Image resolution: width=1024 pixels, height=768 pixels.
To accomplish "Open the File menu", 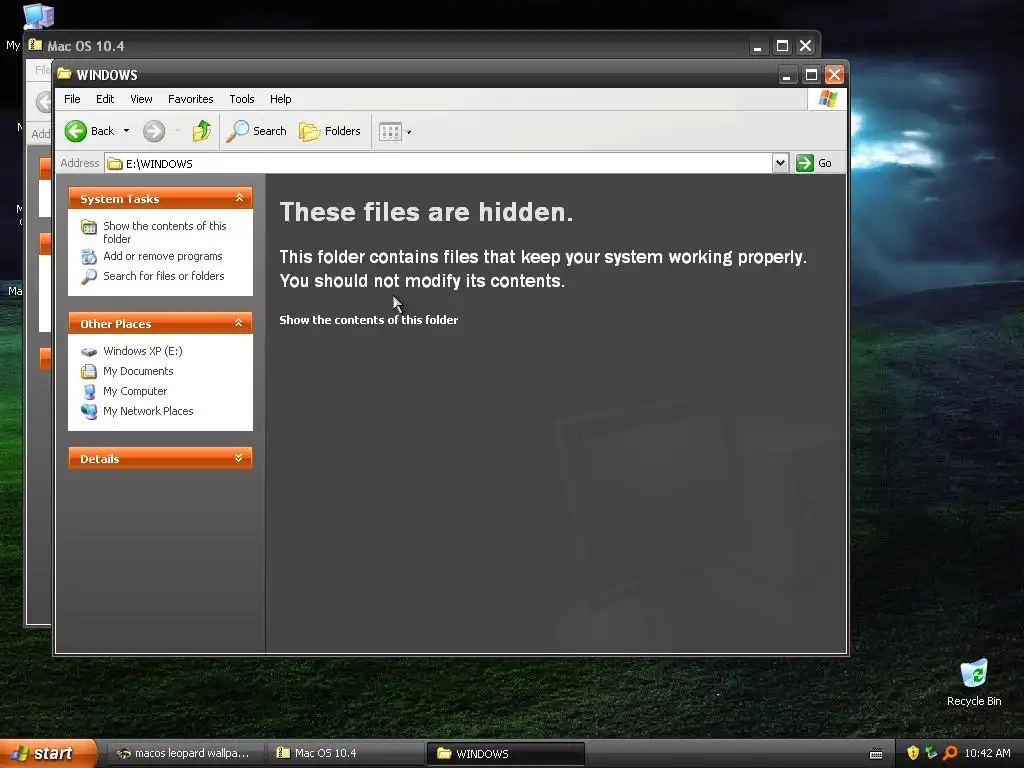I will coord(72,99).
